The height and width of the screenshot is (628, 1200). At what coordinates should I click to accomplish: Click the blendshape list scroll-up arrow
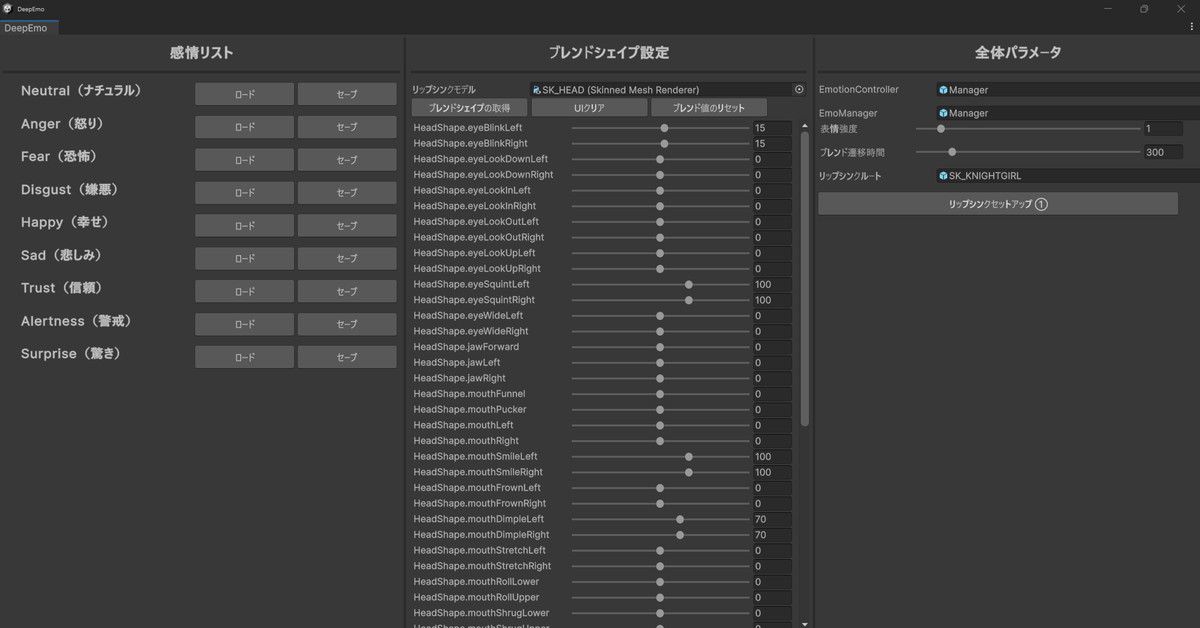click(x=805, y=126)
